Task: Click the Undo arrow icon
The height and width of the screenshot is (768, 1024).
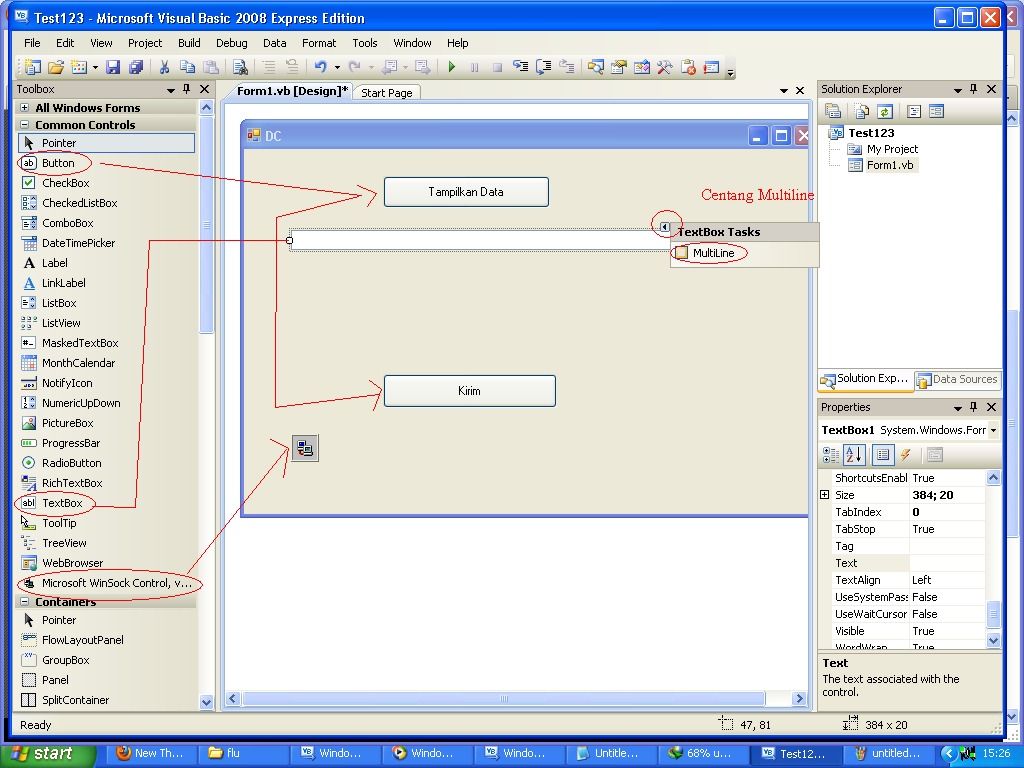Action: pyautogui.click(x=321, y=67)
